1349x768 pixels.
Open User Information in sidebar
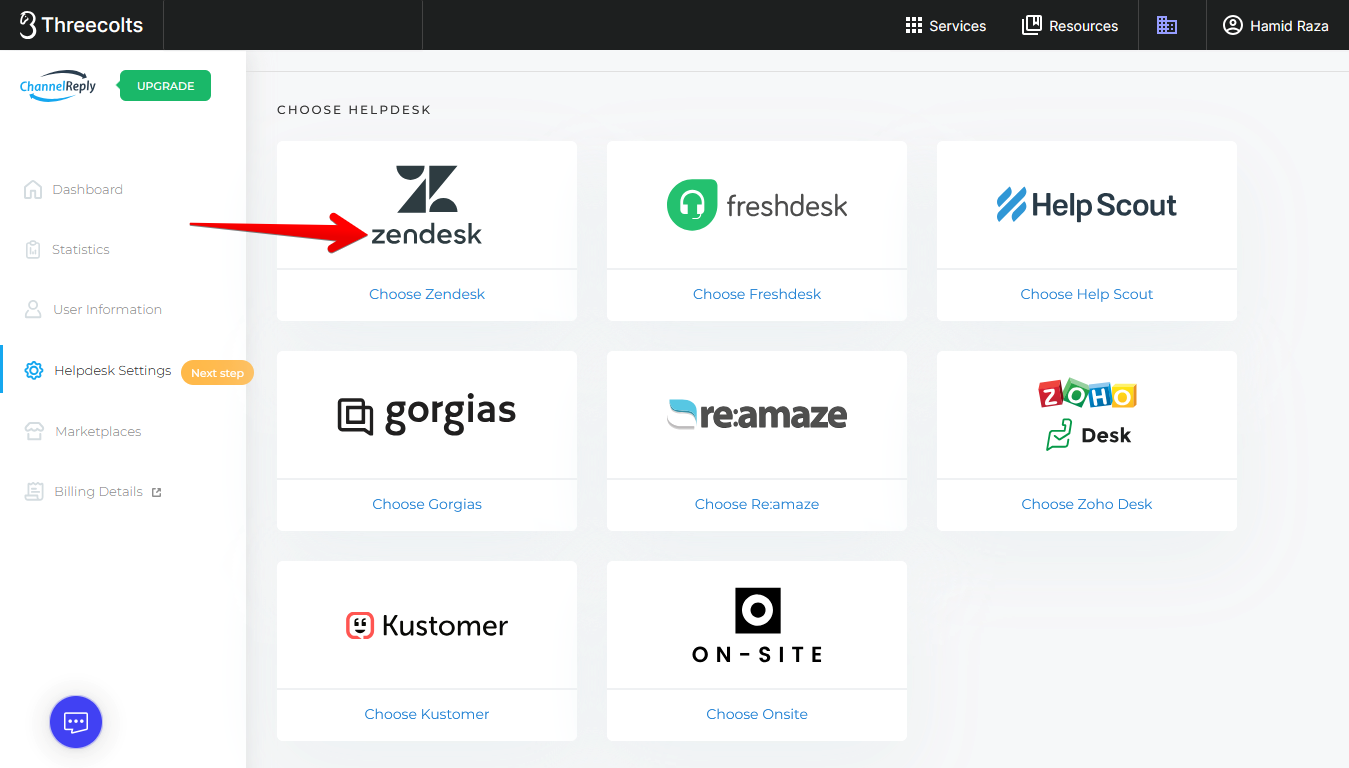point(107,309)
